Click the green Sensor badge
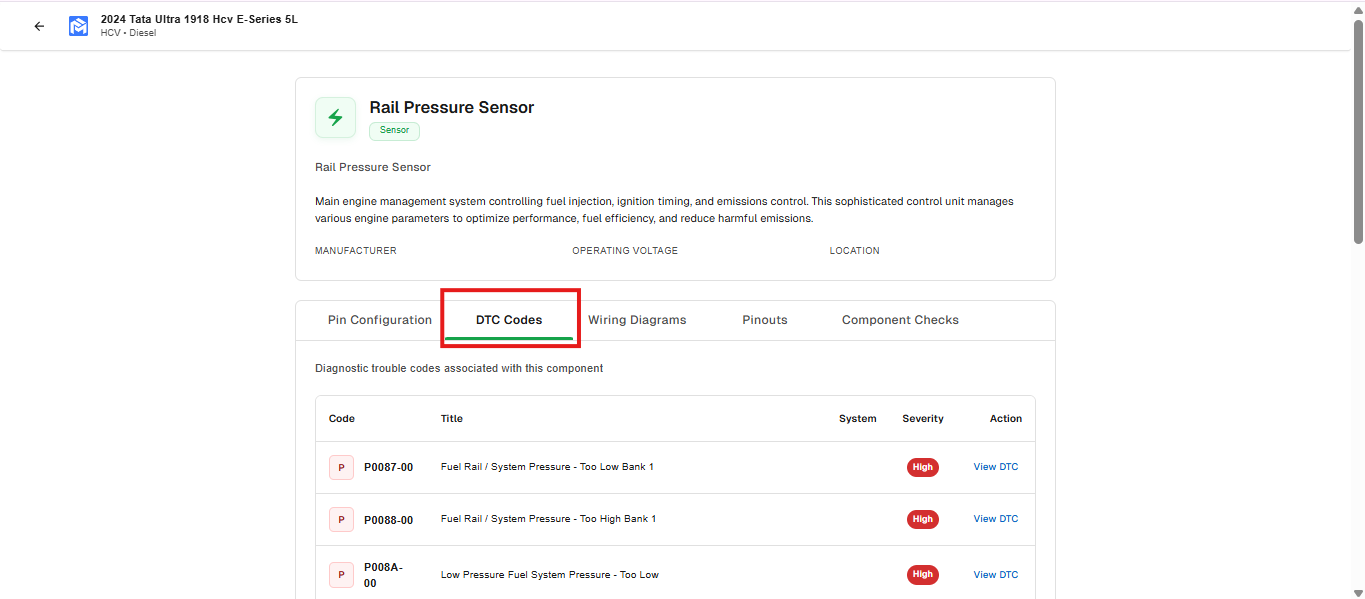The height and width of the screenshot is (599, 1365). pos(394,130)
